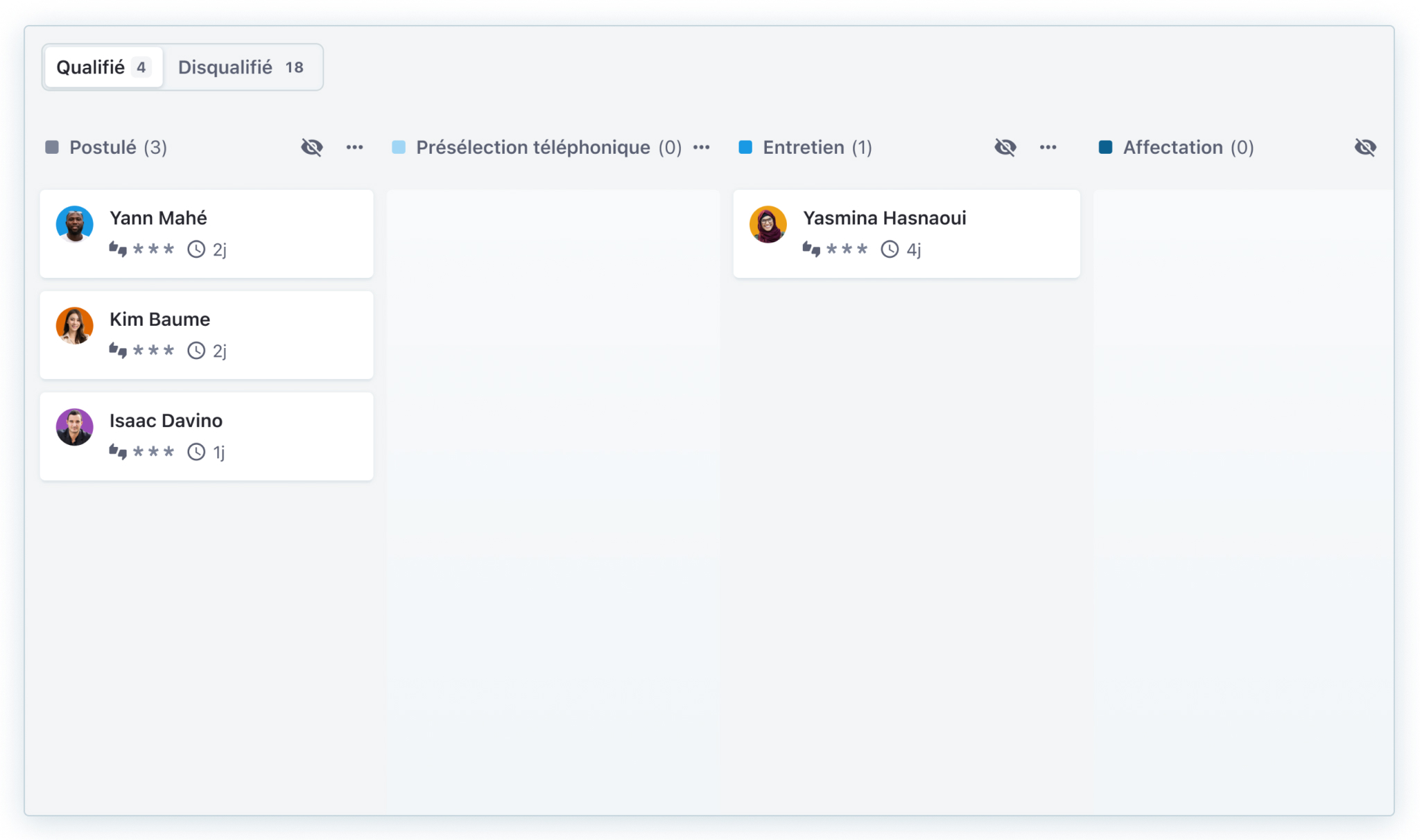1420x840 pixels.
Task: Open Postulé column options menu
Action: [354, 147]
